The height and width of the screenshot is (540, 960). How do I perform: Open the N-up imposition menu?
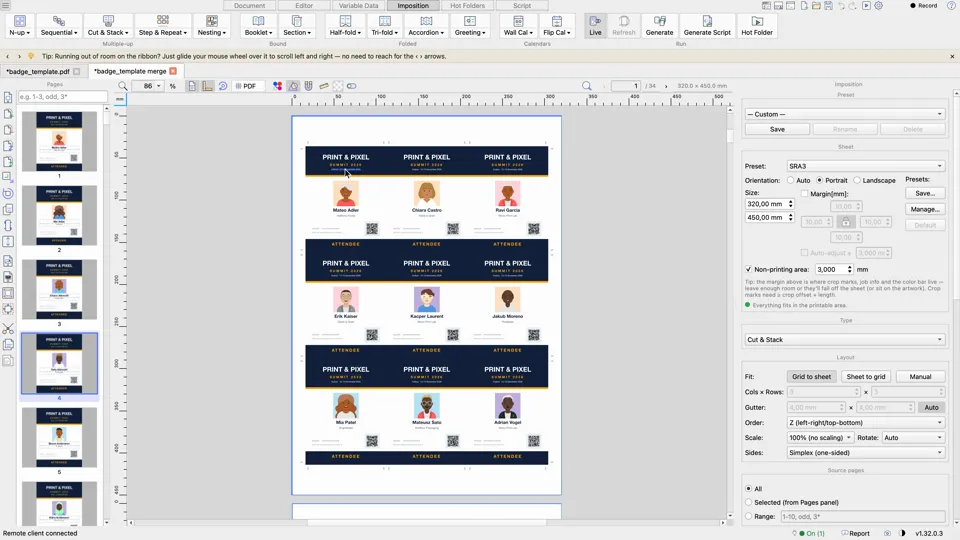(x=20, y=26)
